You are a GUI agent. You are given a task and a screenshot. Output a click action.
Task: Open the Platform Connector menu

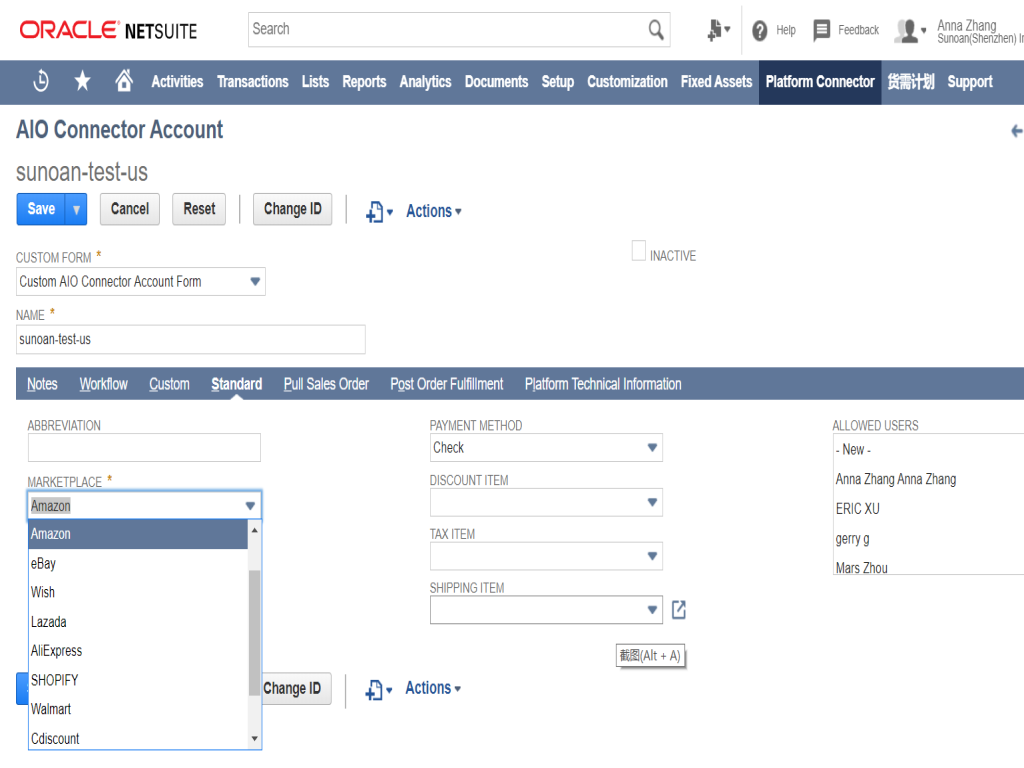coord(820,82)
